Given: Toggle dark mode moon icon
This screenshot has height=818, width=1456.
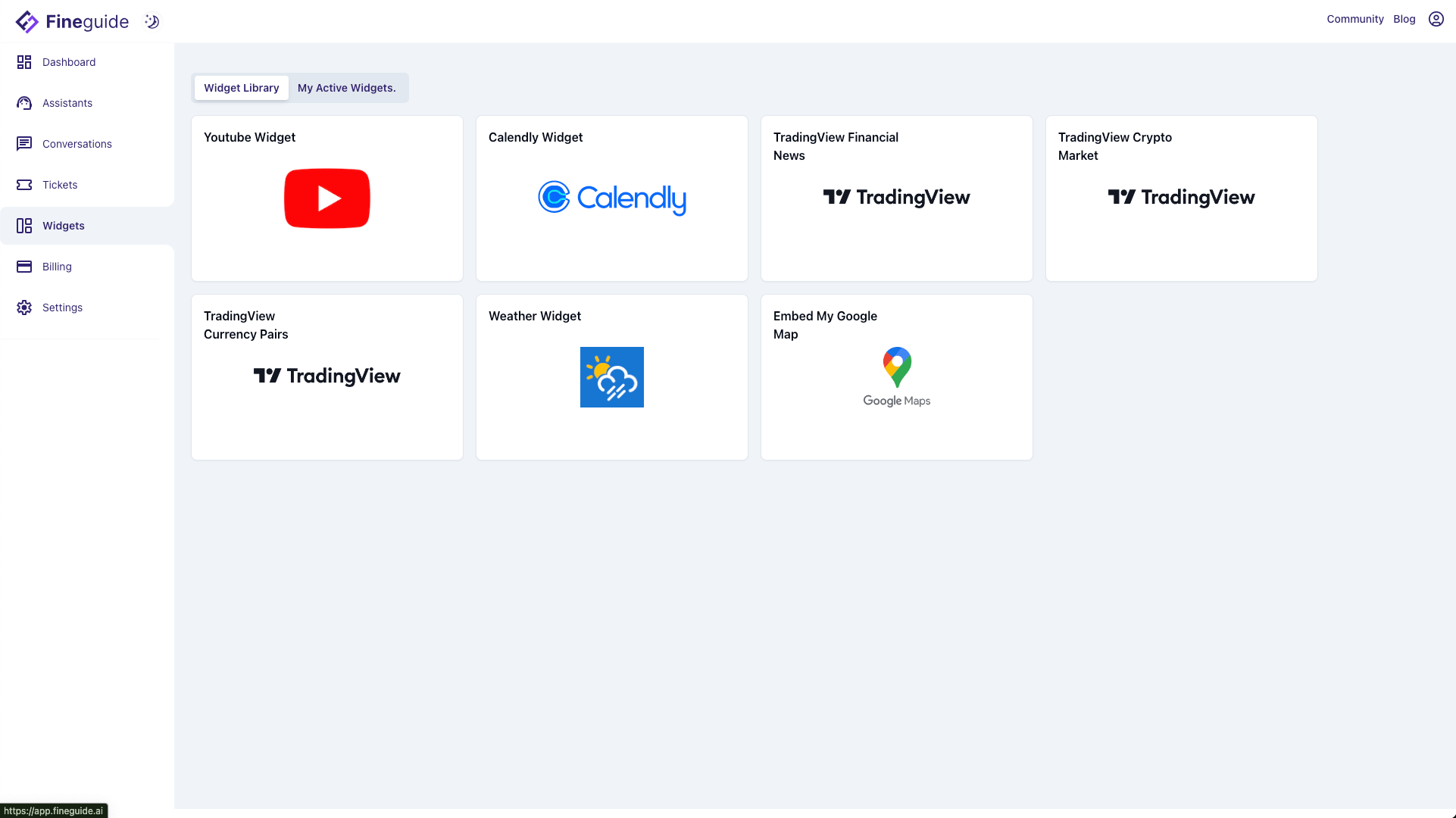Looking at the screenshot, I should tap(152, 22).
